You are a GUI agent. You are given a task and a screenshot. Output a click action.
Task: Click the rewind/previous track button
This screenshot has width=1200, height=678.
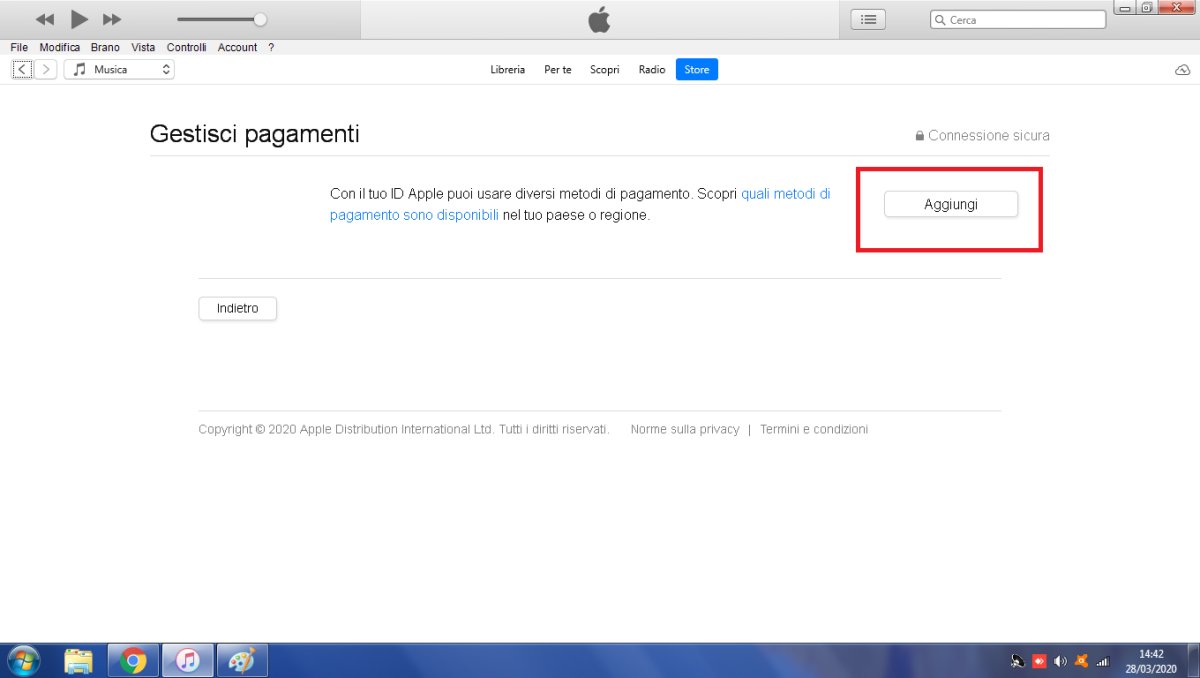tap(45, 19)
